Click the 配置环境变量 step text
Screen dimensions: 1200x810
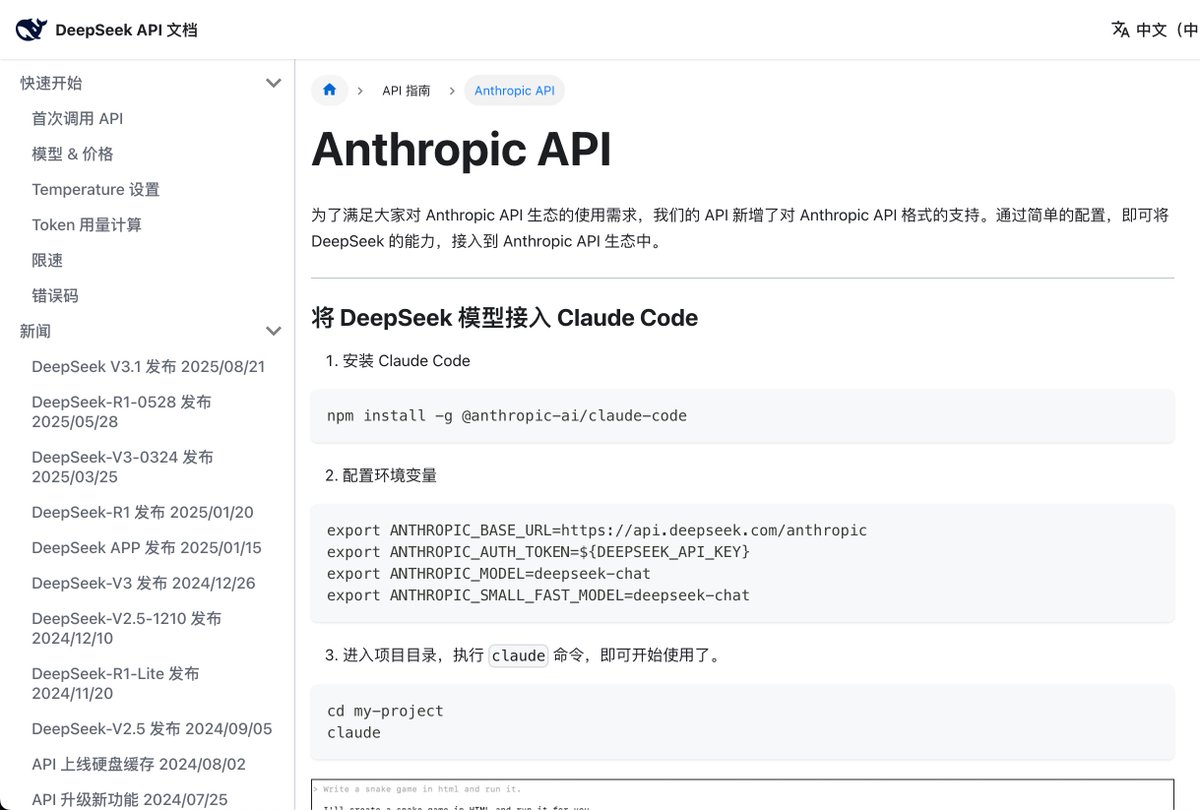[390, 476]
